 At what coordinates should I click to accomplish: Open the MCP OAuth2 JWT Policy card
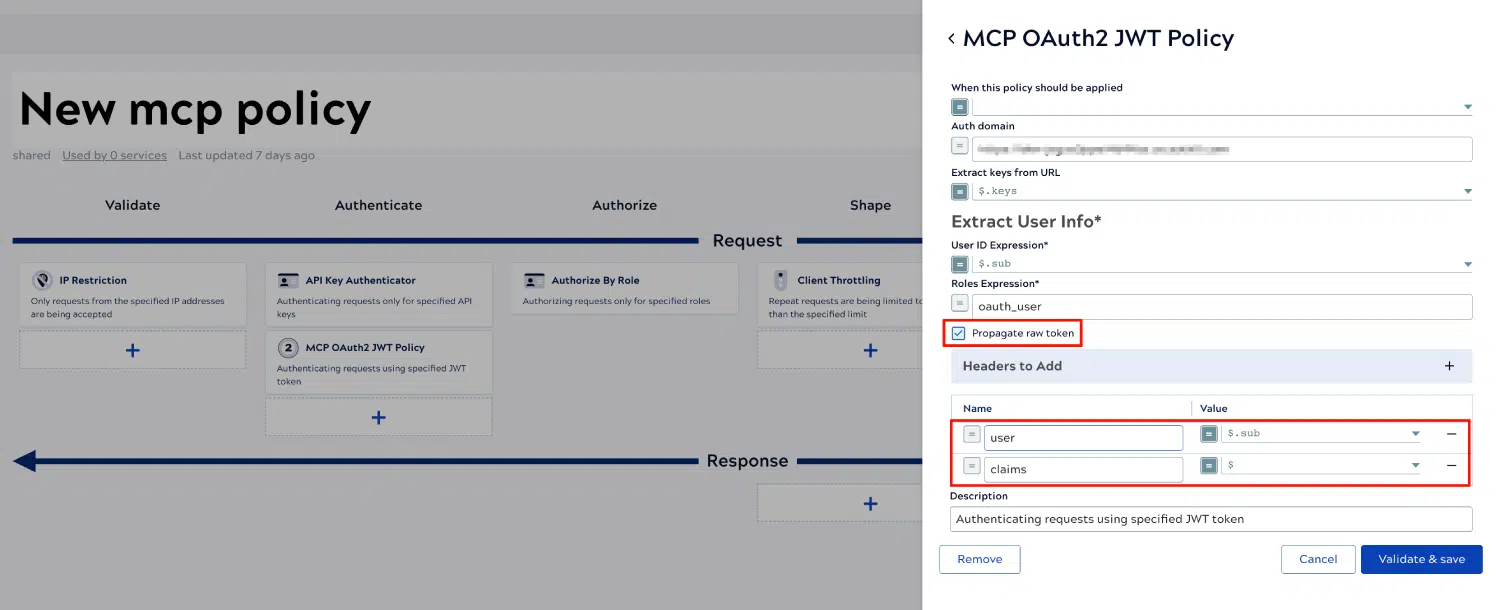pos(379,362)
